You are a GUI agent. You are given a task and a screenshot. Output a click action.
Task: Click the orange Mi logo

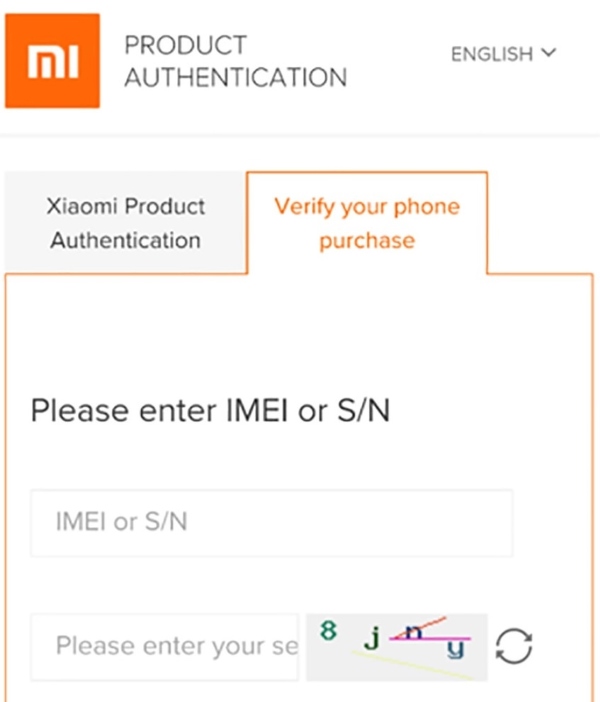coord(52,61)
